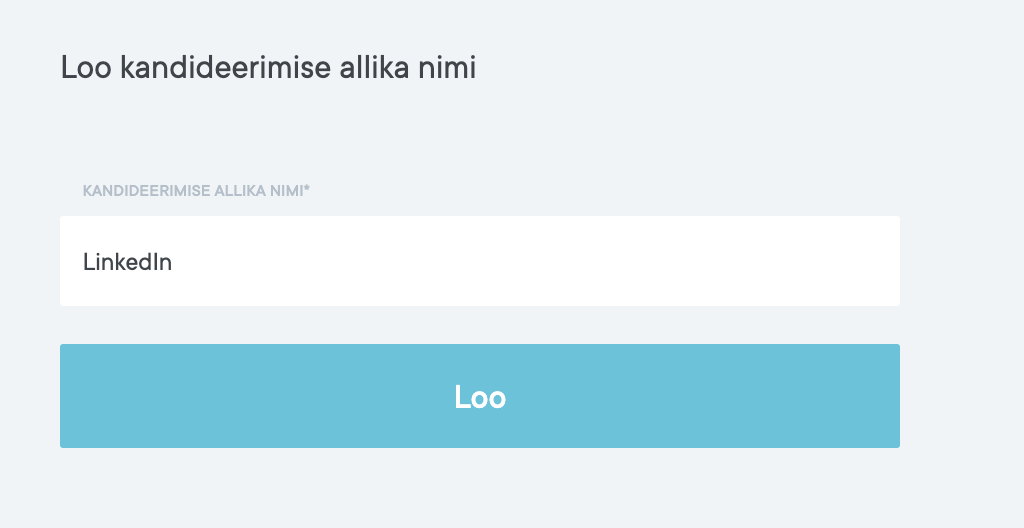Submit the form with the Loo button
Image resolution: width=1024 pixels, height=528 pixels.
[x=480, y=396]
